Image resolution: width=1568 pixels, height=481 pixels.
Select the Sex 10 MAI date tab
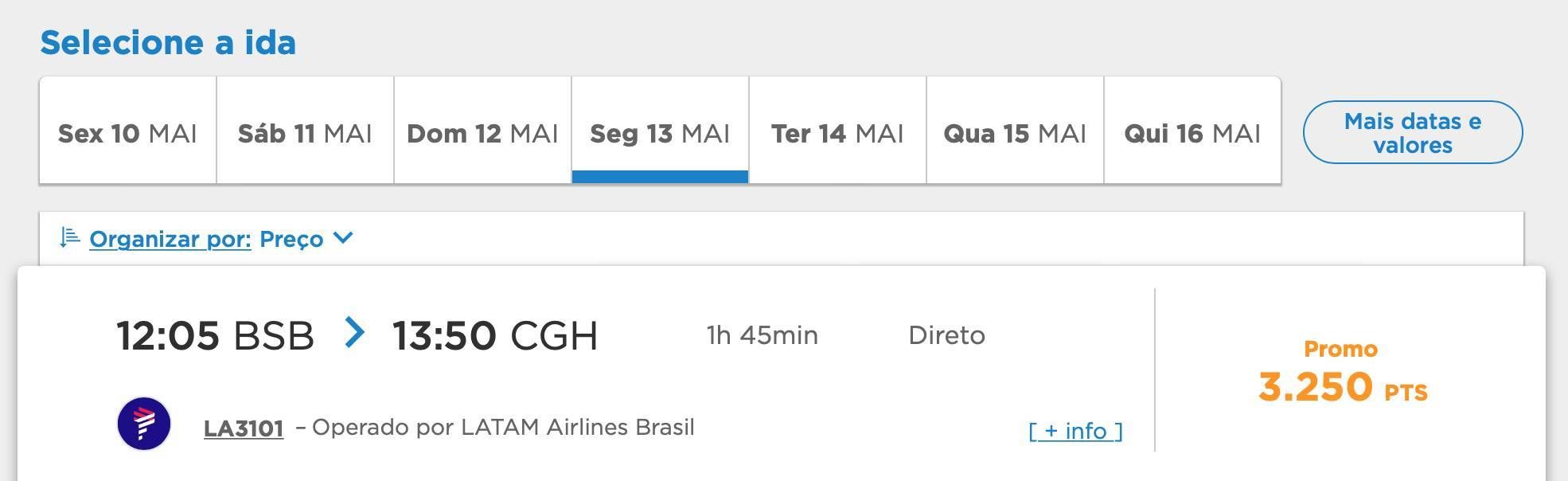pos(127,131)
